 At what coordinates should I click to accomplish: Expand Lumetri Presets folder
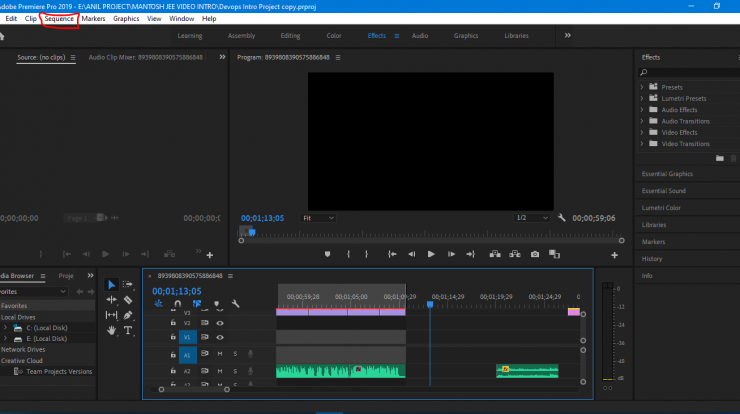(642, 99)
